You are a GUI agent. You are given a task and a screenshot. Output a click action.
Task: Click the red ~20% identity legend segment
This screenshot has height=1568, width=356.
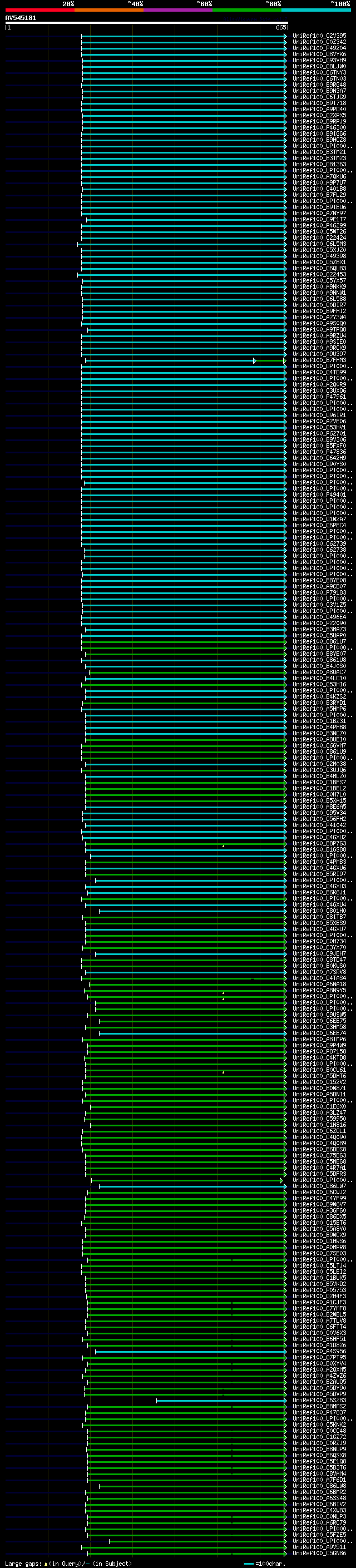click(40, 10)
